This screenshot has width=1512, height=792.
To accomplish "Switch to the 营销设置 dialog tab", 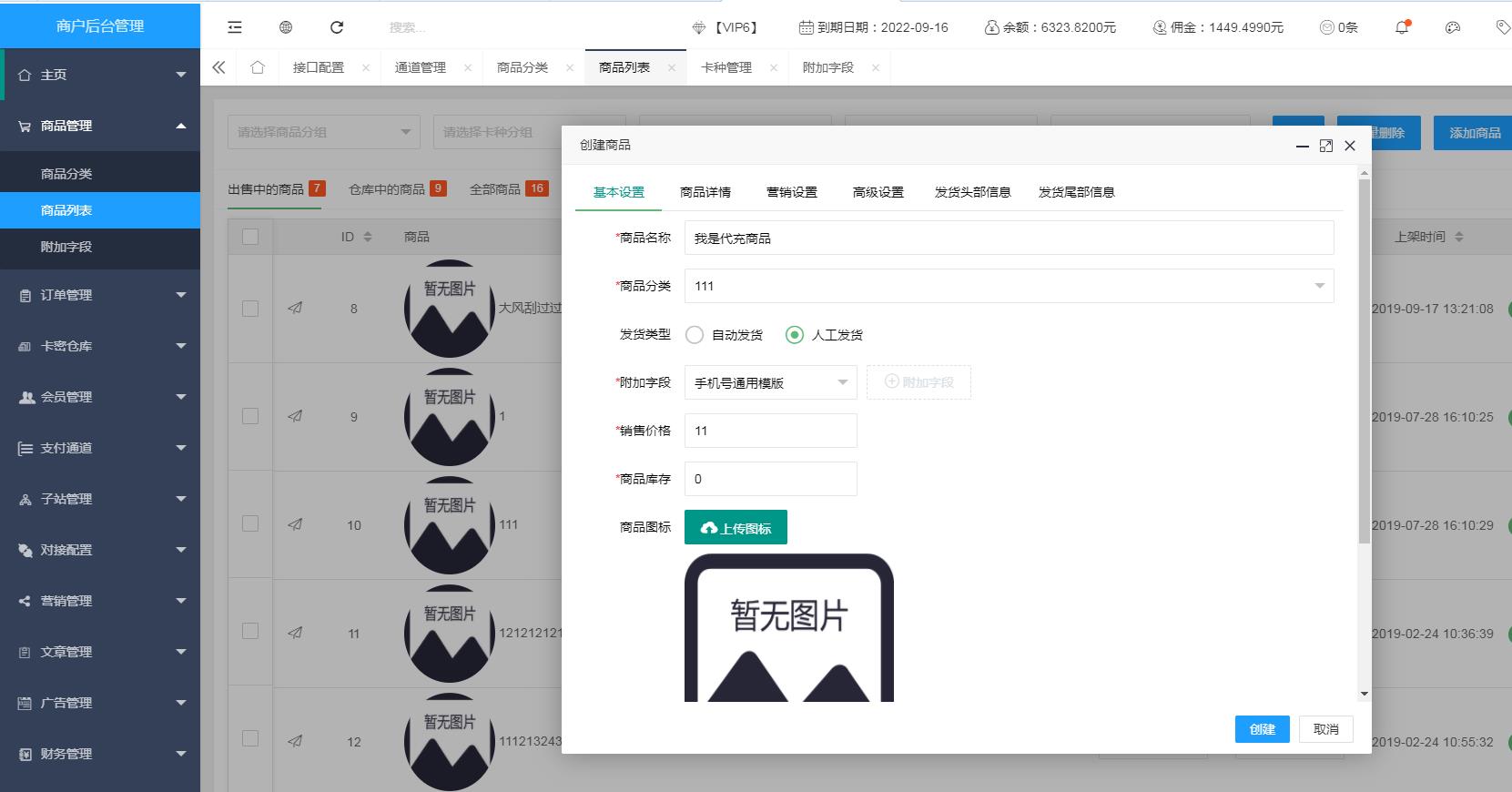I will pos(792,192).
